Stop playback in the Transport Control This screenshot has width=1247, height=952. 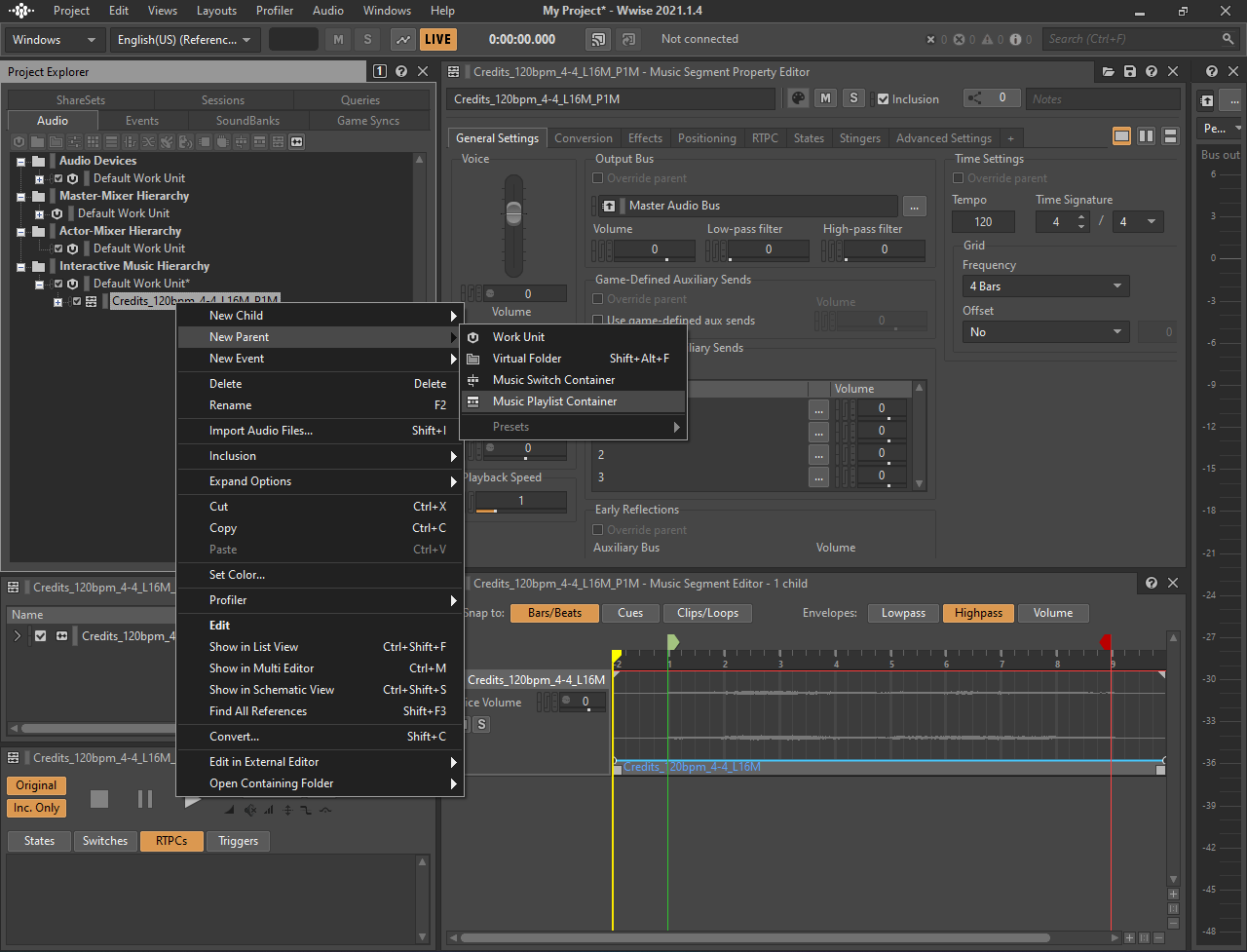pos(99,799)
